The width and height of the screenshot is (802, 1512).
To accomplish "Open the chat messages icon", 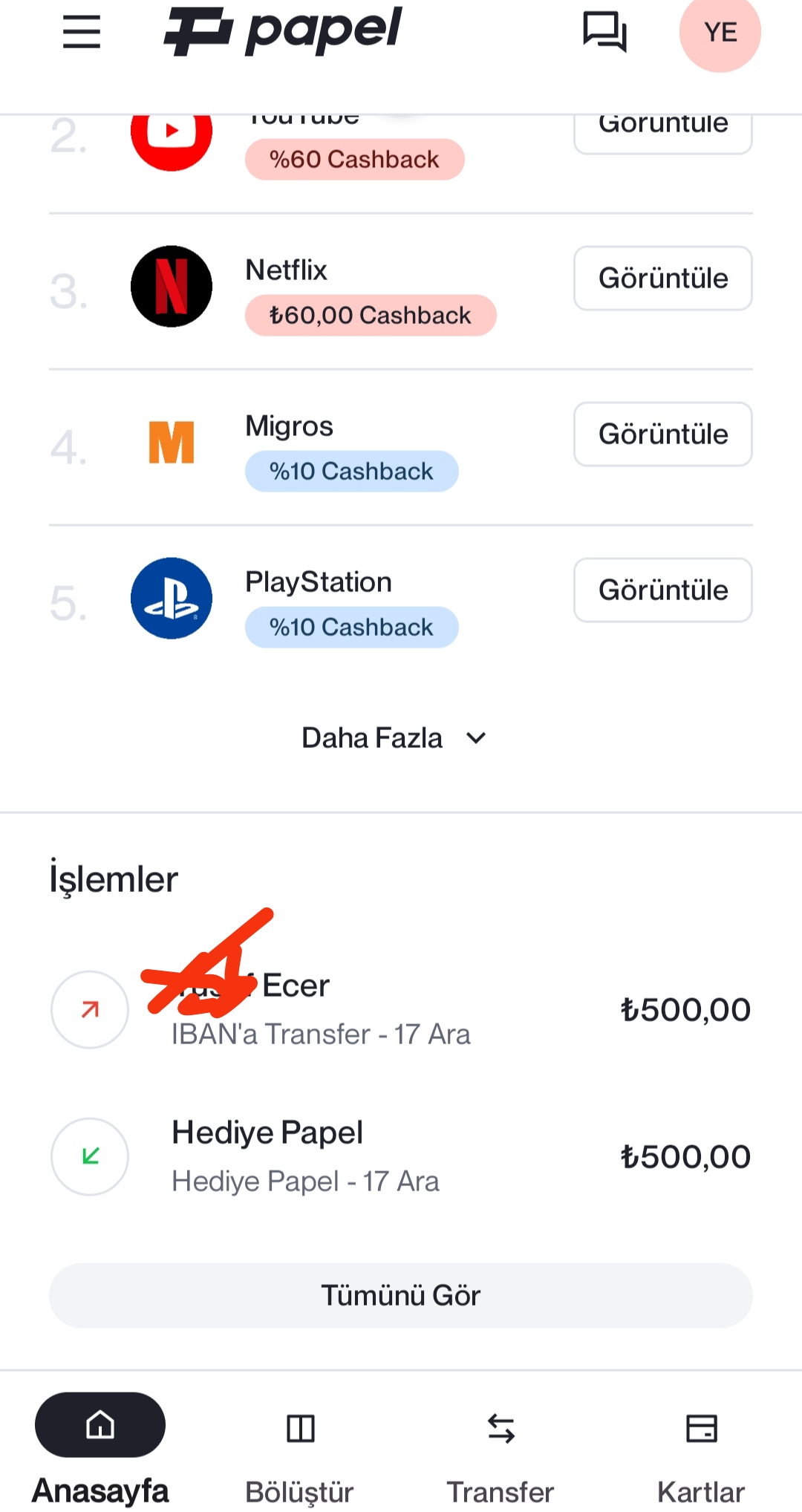I will tap(604, 32).
